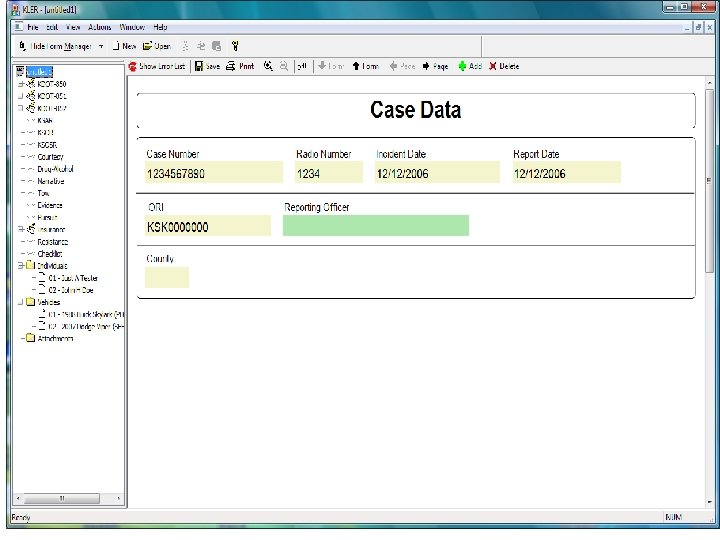Image resolution: width=720 pixels, height=540 pixels.
Task: Click the right arrow Page button
Action: pos(435,66)
